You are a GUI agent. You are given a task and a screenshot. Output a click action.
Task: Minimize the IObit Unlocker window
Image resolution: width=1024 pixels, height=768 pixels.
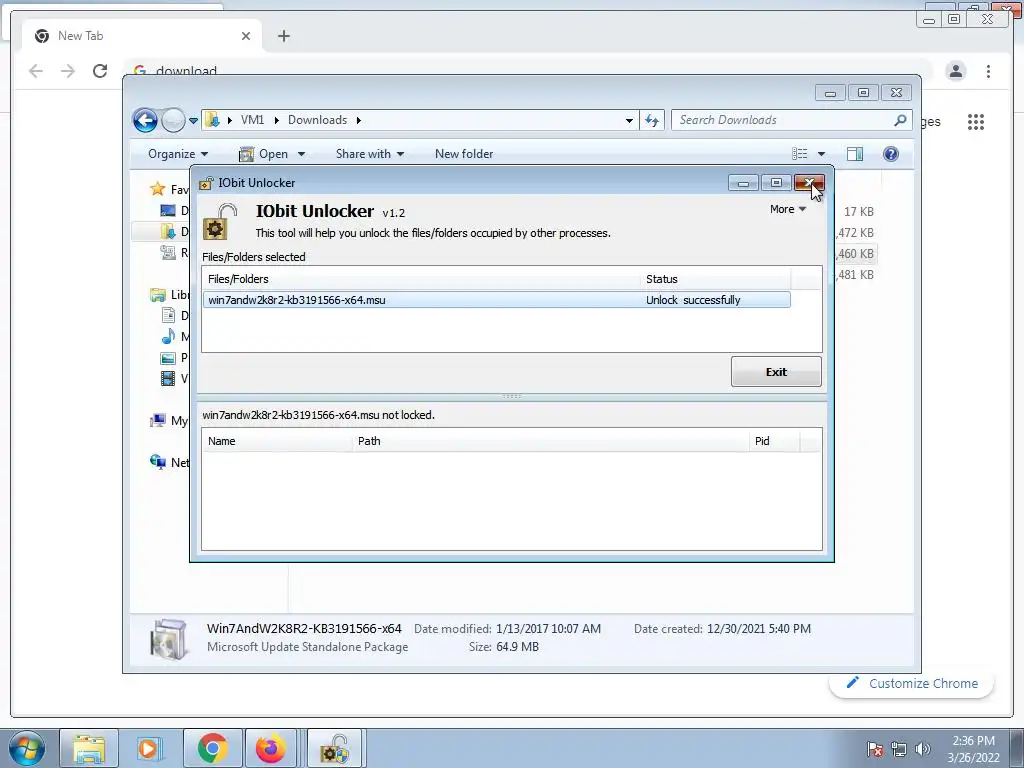pyautogui.click(x=743, y=183)
